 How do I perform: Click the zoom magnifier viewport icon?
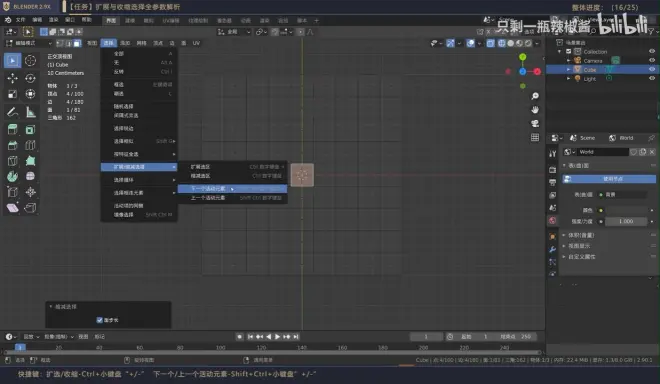tap(535, 96)
